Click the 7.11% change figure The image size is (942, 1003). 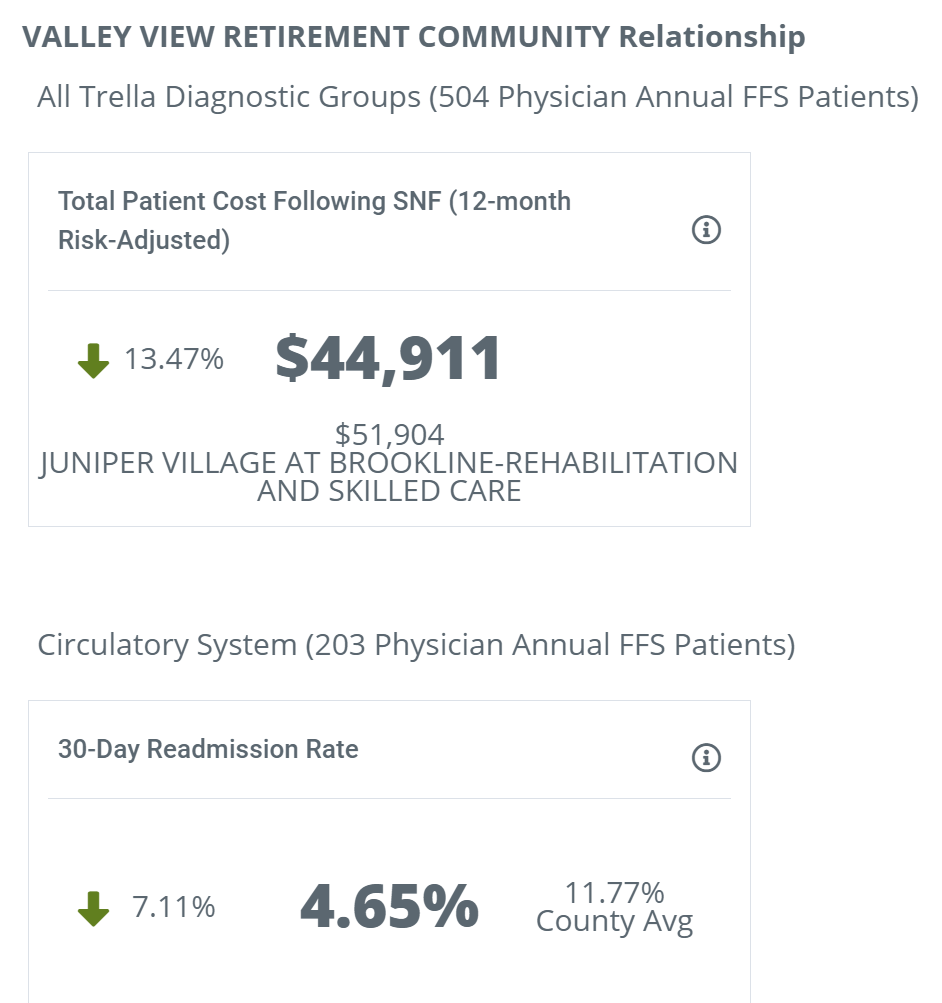click(173, 907)
